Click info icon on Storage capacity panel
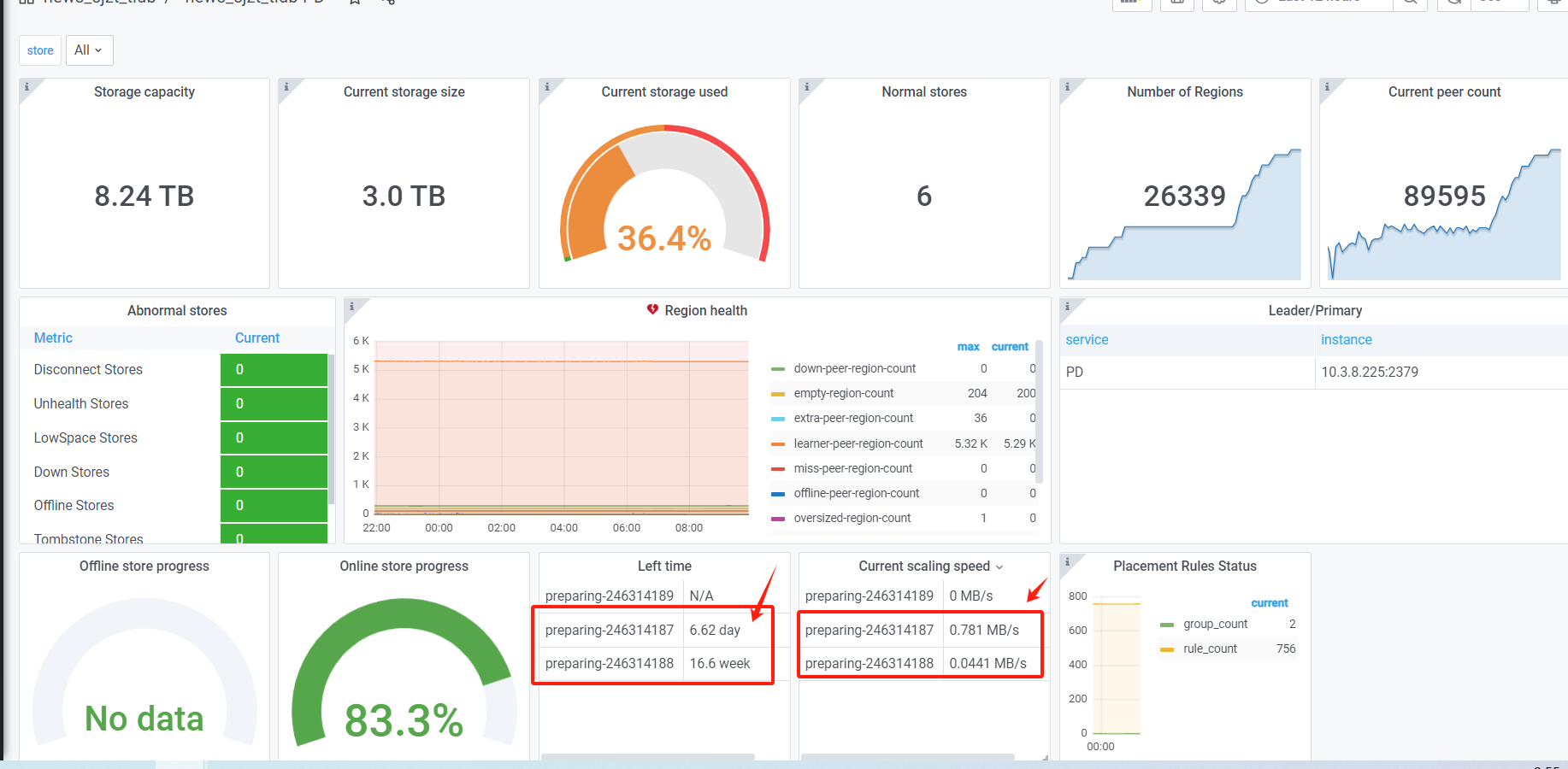 point(27,87)
